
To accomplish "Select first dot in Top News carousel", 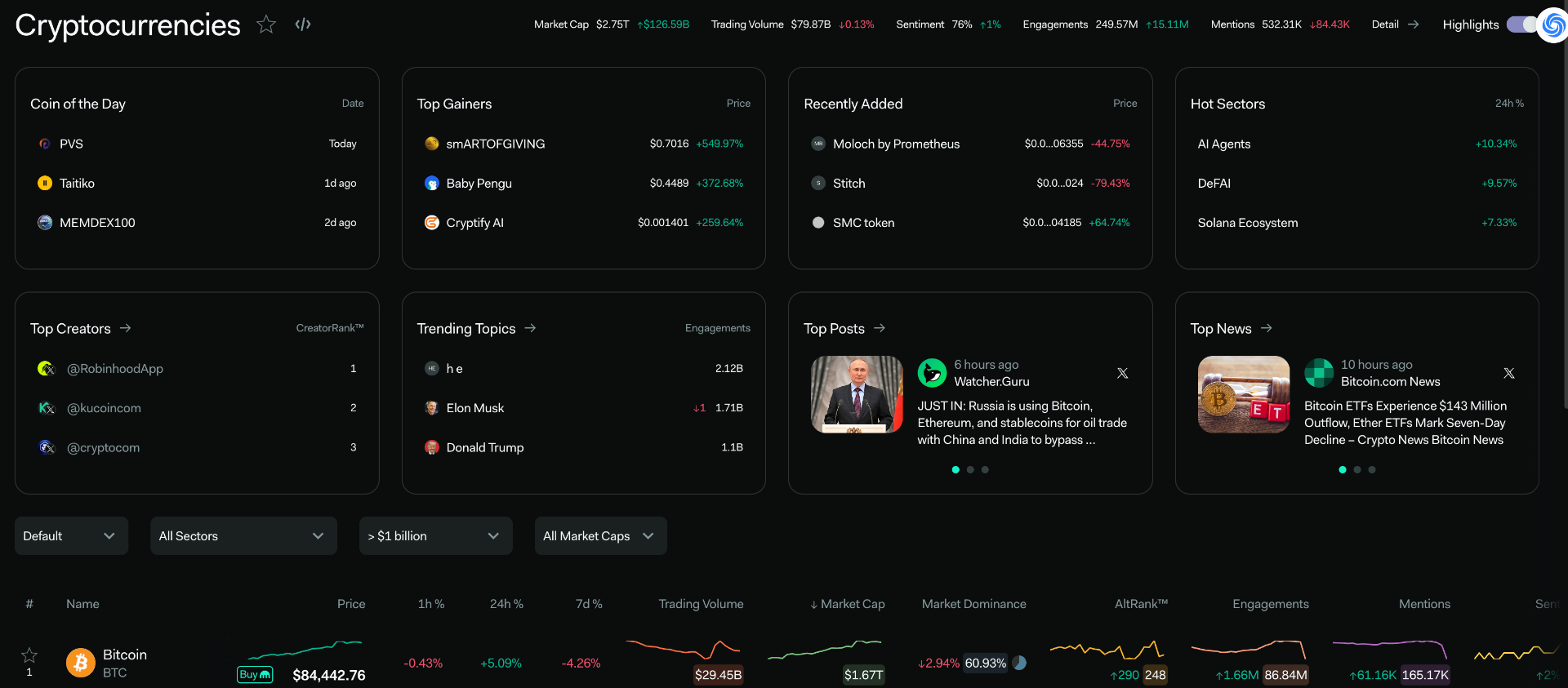I will point(1343,469).
